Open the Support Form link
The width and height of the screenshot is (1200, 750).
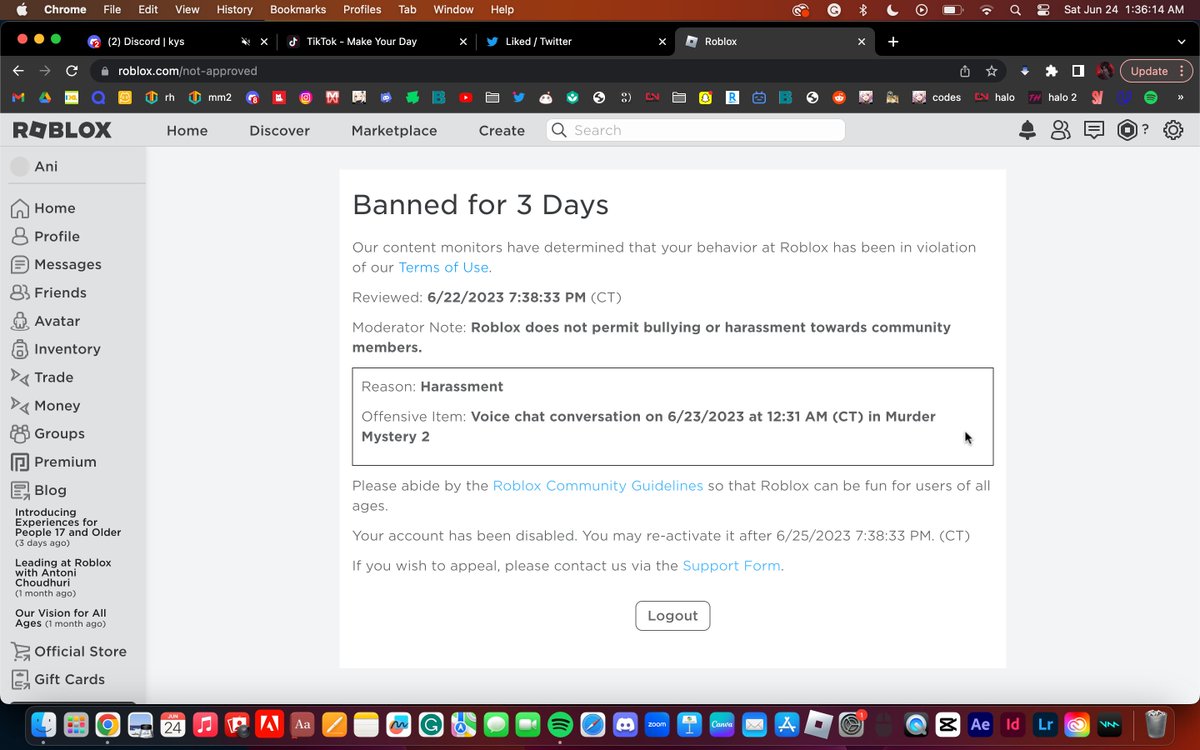[x=731, y=566]
